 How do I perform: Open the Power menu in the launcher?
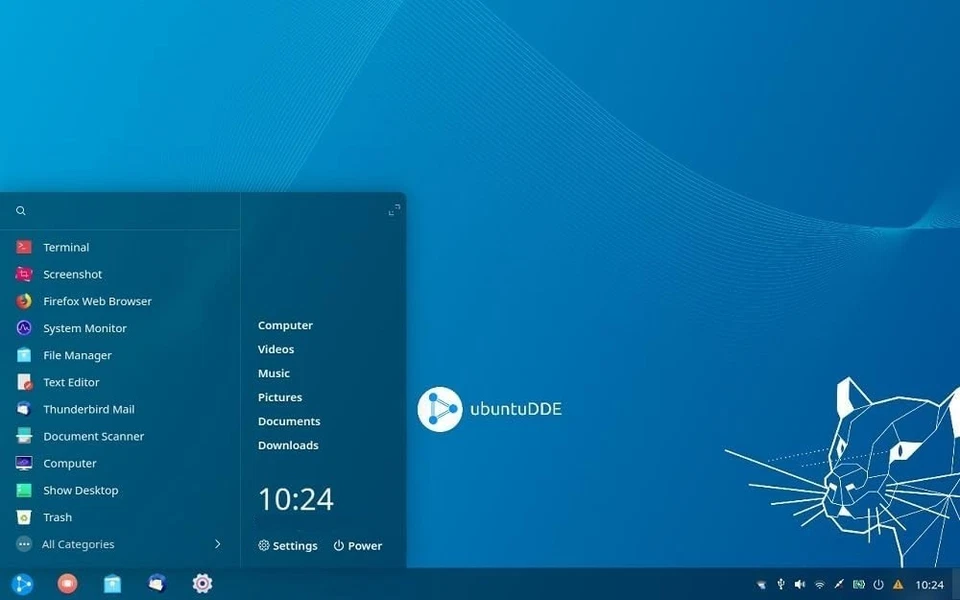coord(357,546)
